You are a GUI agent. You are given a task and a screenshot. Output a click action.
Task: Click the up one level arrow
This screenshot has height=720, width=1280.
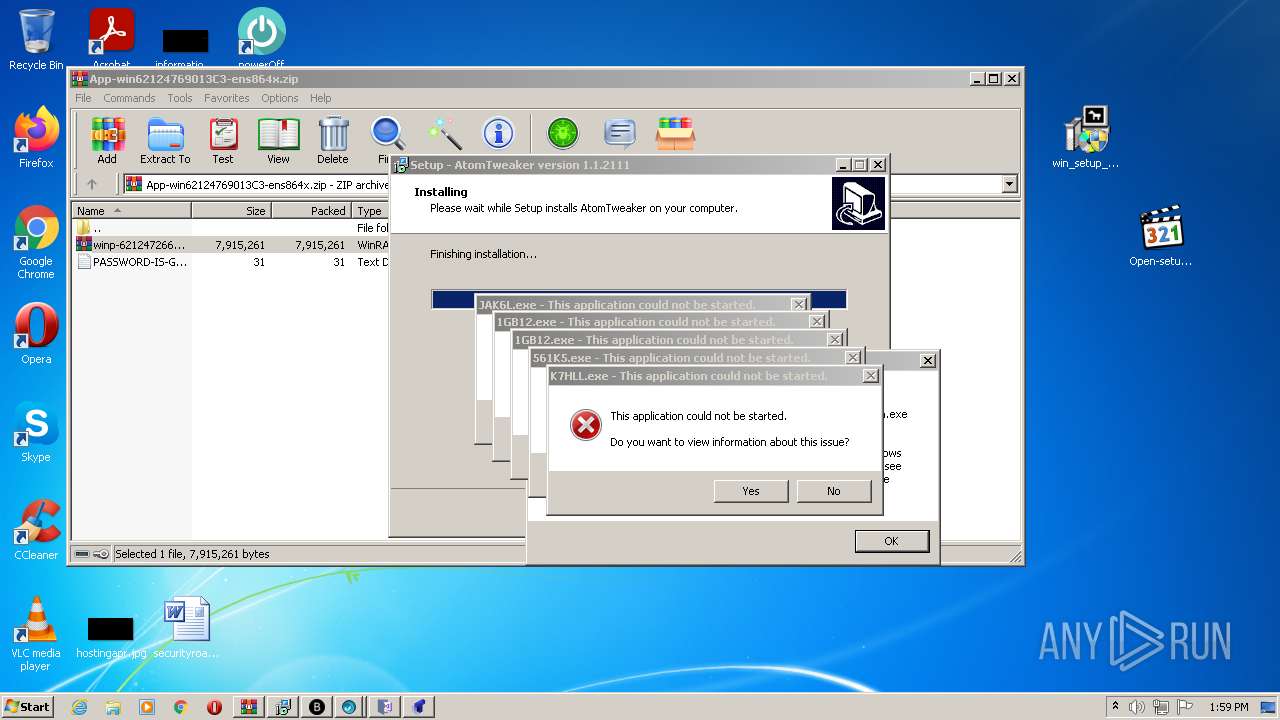click(x=92, y=184)
